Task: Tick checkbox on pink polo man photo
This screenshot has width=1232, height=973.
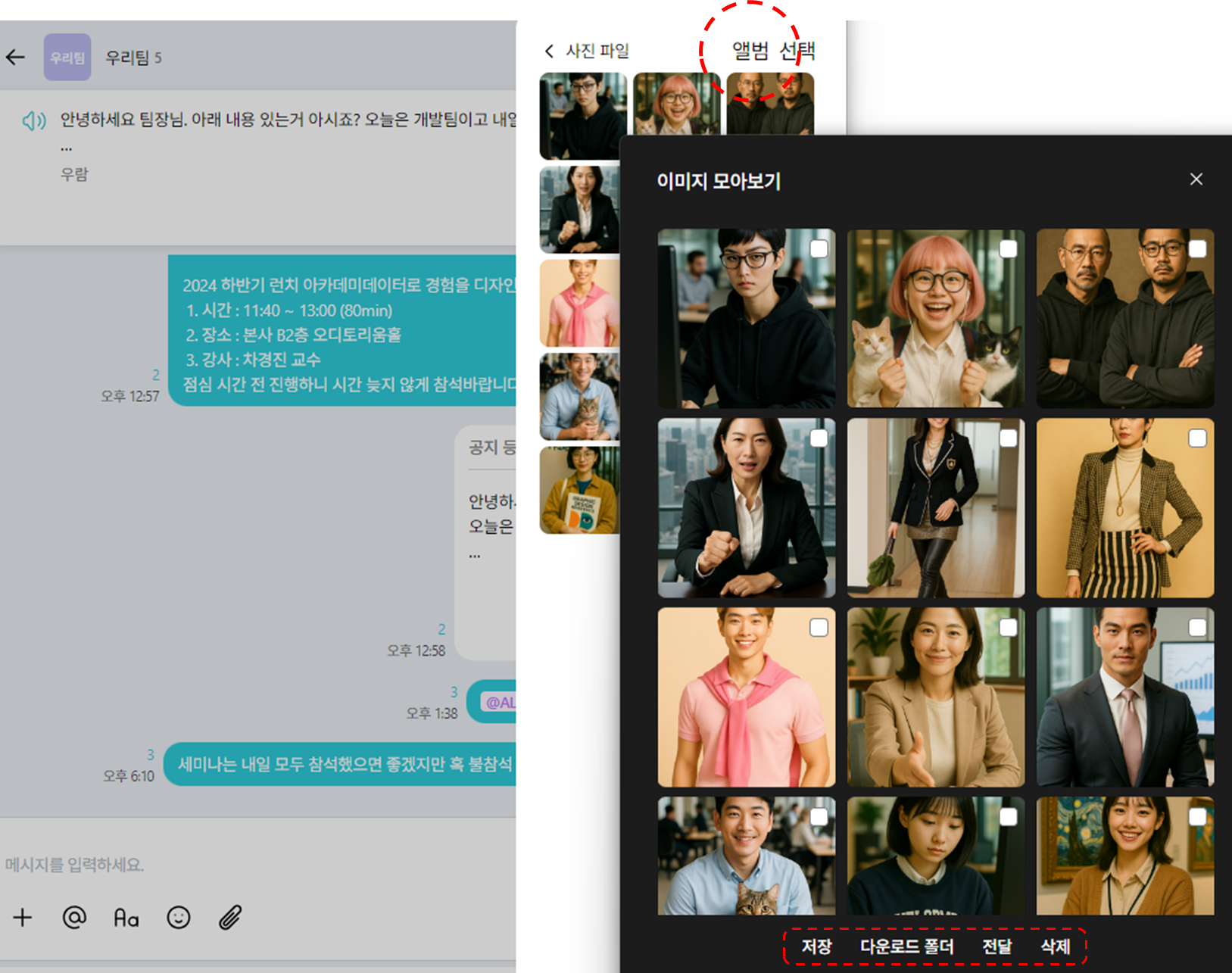Action: tap(819, 628)
